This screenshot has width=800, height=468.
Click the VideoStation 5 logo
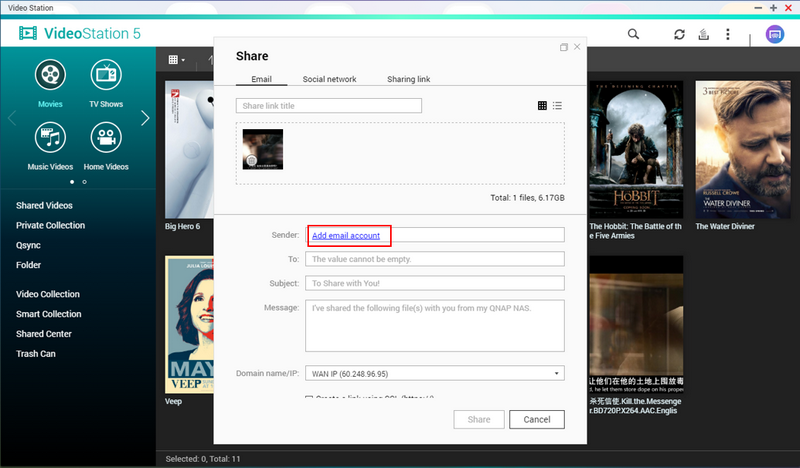[x=80, y=33]
